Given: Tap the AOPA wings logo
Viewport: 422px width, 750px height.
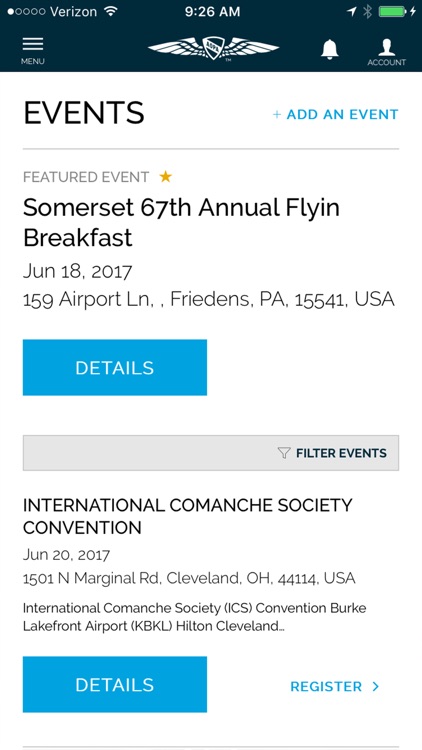Looking at the screenshot, I should 213,48.
